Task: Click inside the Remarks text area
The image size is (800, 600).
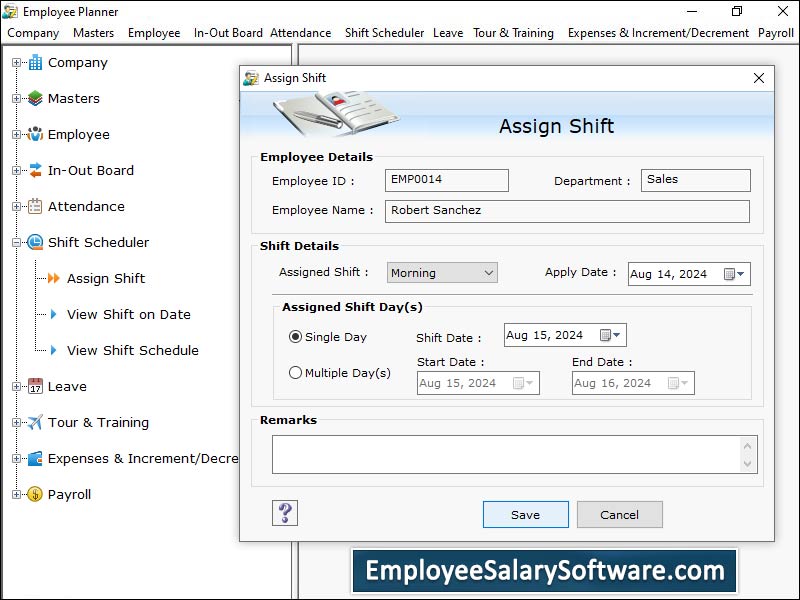Action: tap(506, 454)
